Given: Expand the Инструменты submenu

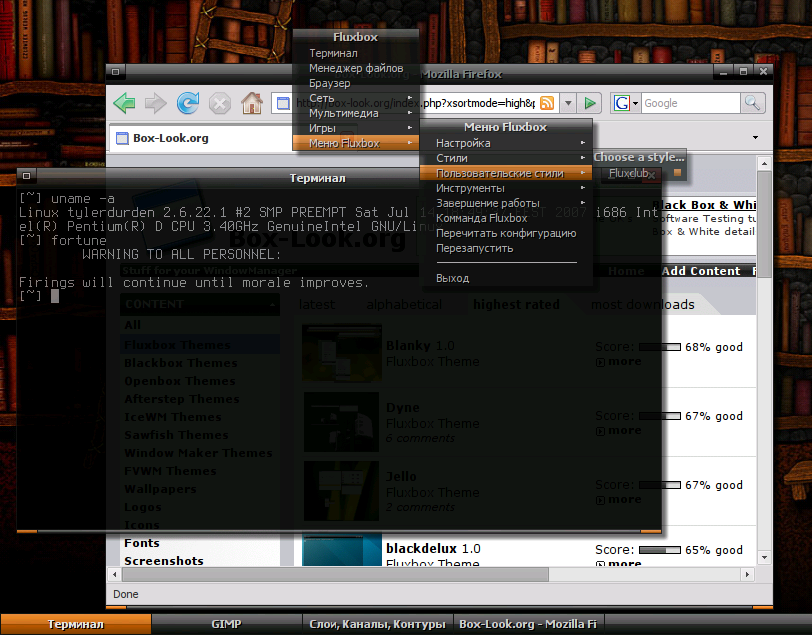Looking at the screenshot, I should [x=506, y=188].
